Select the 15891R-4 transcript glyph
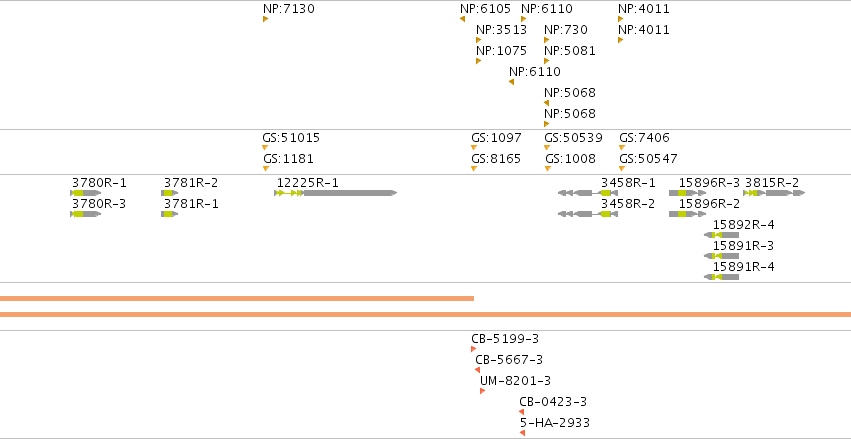This screenshot has height=439, width=851. point(721,277)
